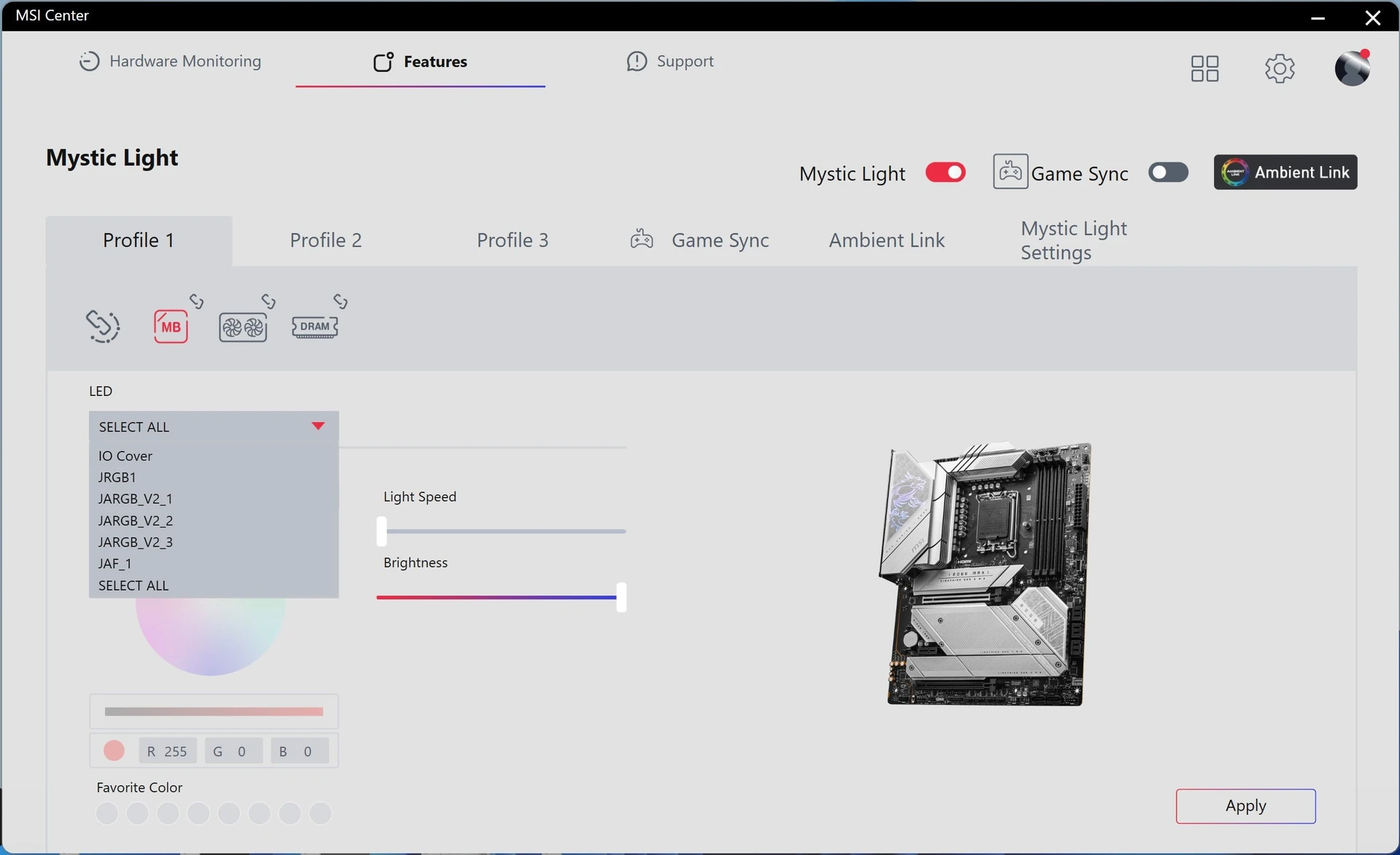Click the Light Speed slider handle
1400x855 pixels.
pyautogui.click(x=382, y=531)
